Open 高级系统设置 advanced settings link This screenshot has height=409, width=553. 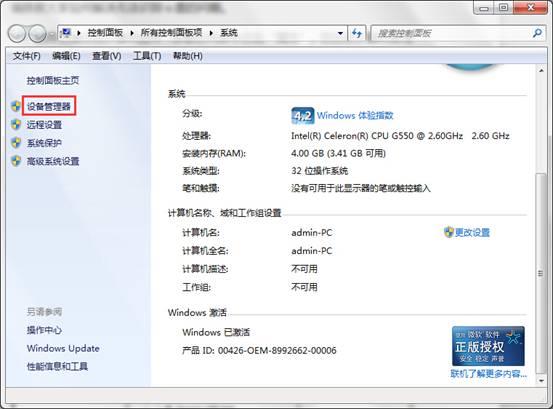coord(53,161)
